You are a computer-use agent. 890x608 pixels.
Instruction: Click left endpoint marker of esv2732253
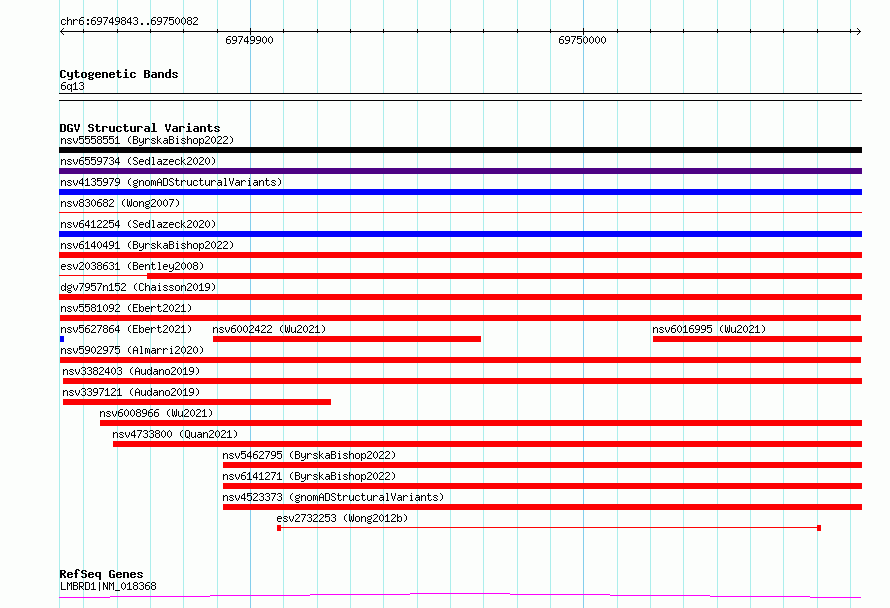pos(279,528)
